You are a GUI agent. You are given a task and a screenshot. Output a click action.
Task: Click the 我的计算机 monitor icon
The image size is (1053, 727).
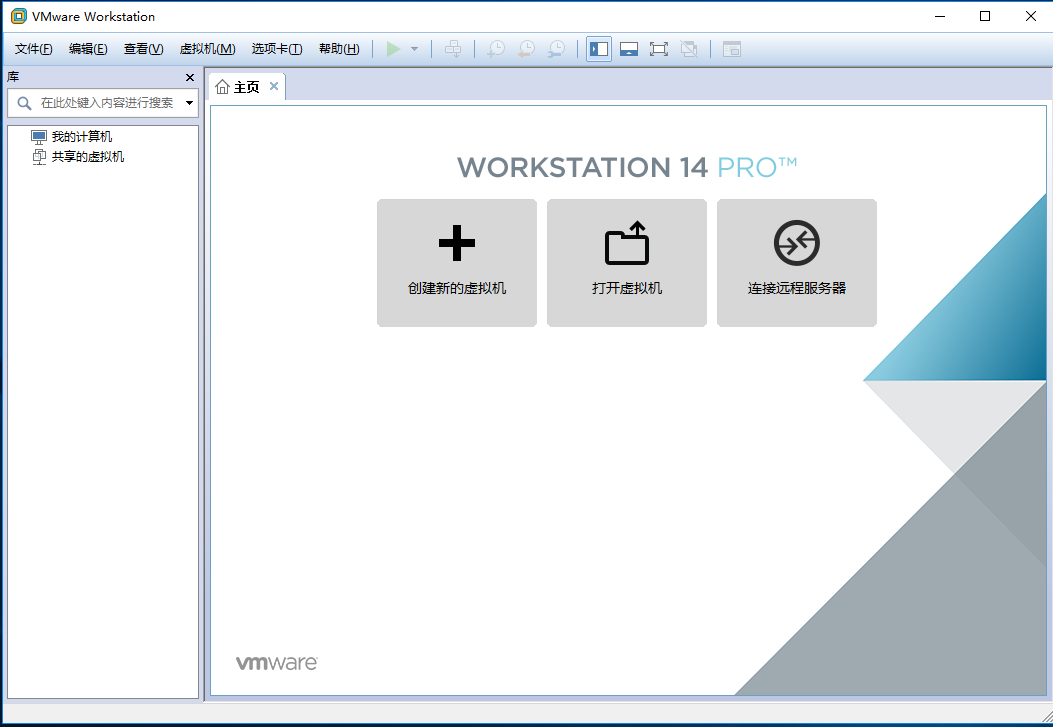click(x=39, y=137)
